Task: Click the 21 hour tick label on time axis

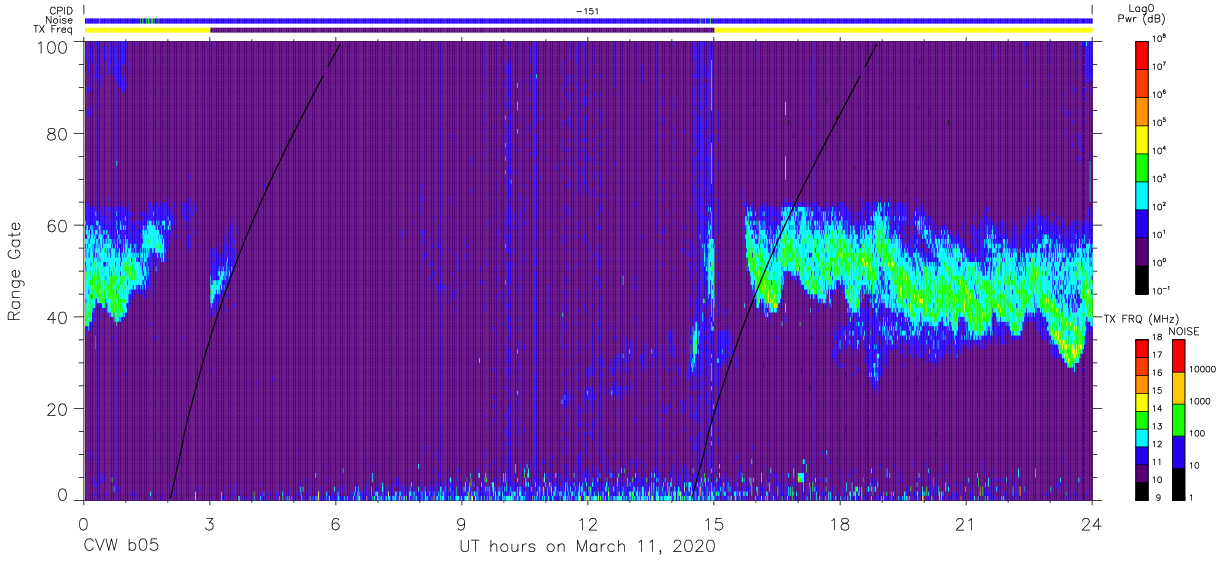Action: [x=966, y=523]
